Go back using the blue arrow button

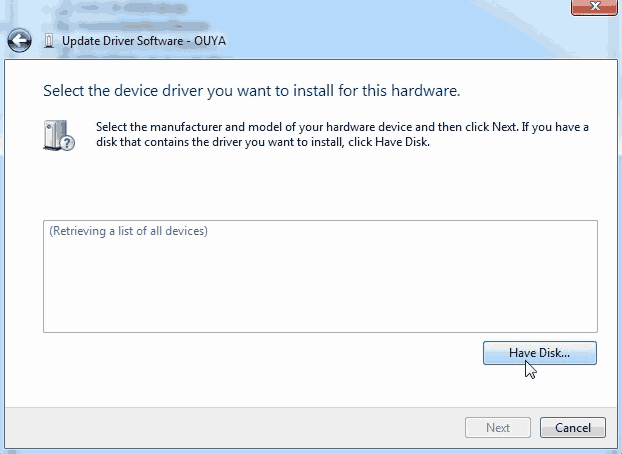(19, 40)
